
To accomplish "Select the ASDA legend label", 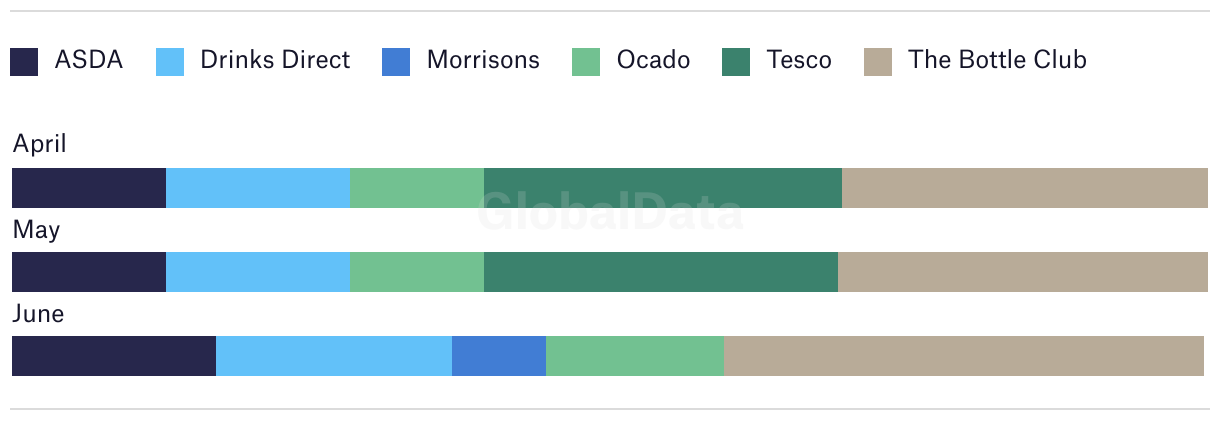I will click(x=89, y=60).
